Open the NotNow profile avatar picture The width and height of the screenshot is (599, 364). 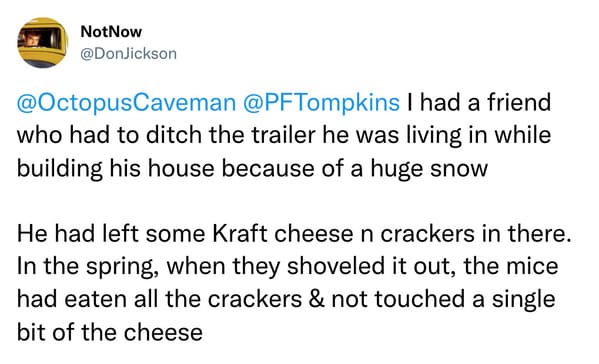pos(43,42)
